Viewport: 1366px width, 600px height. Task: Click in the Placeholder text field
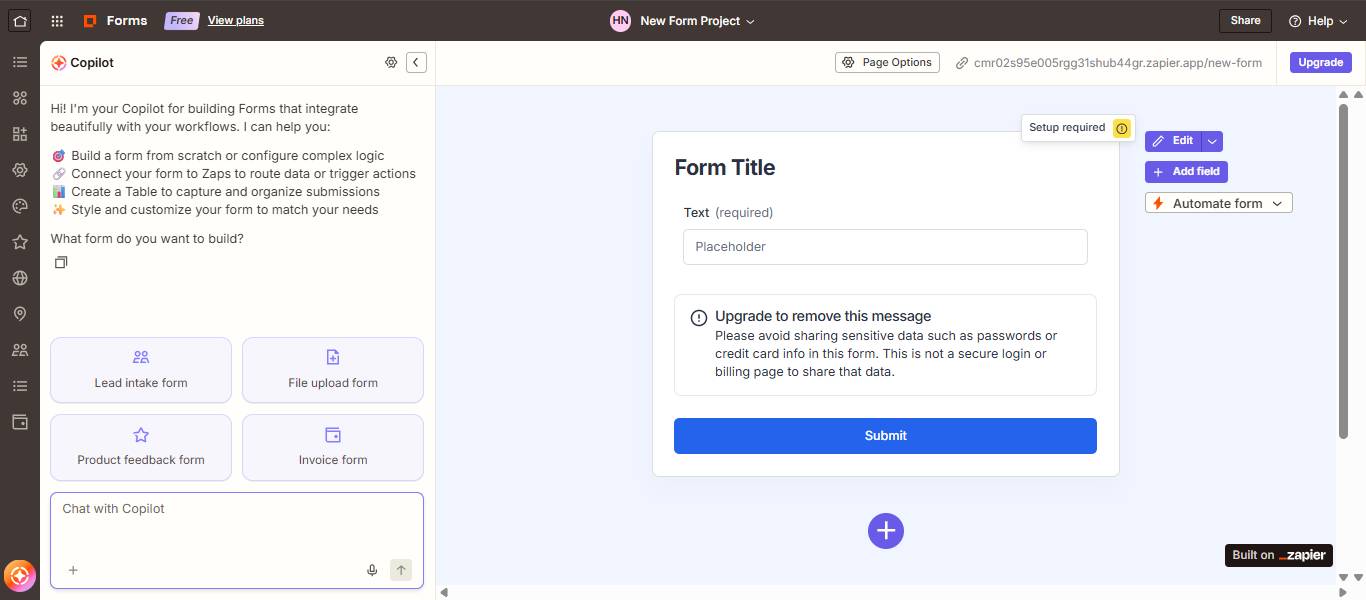[885, 247]
